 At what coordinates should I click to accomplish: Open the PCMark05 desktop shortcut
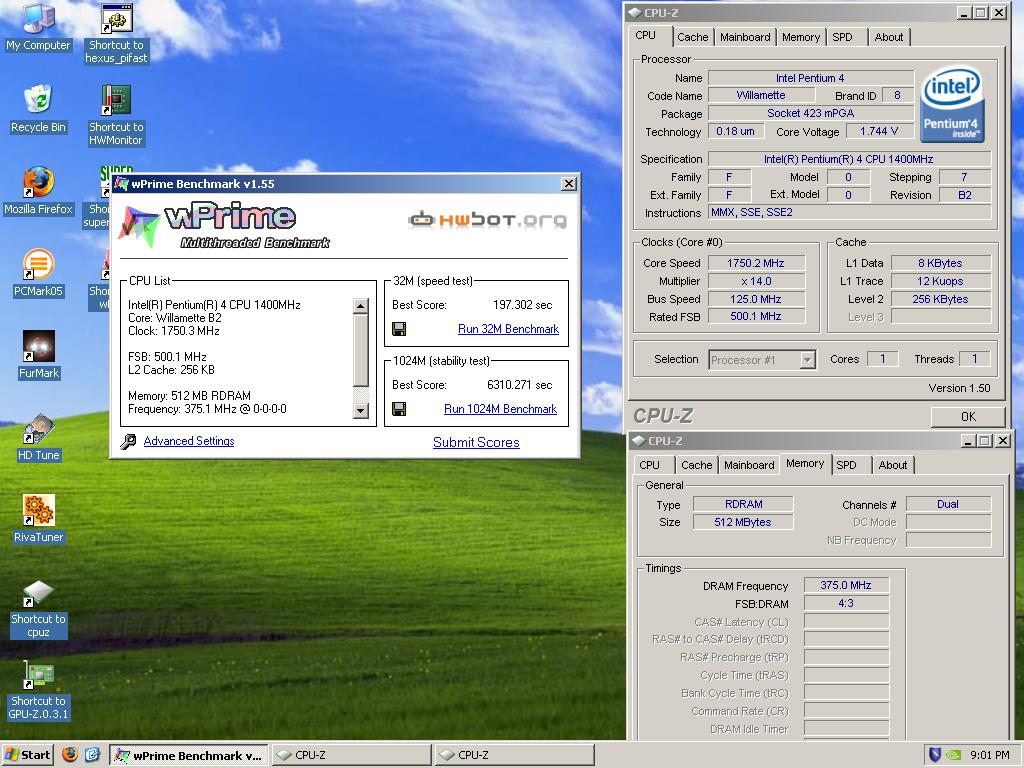pos(38,273)
